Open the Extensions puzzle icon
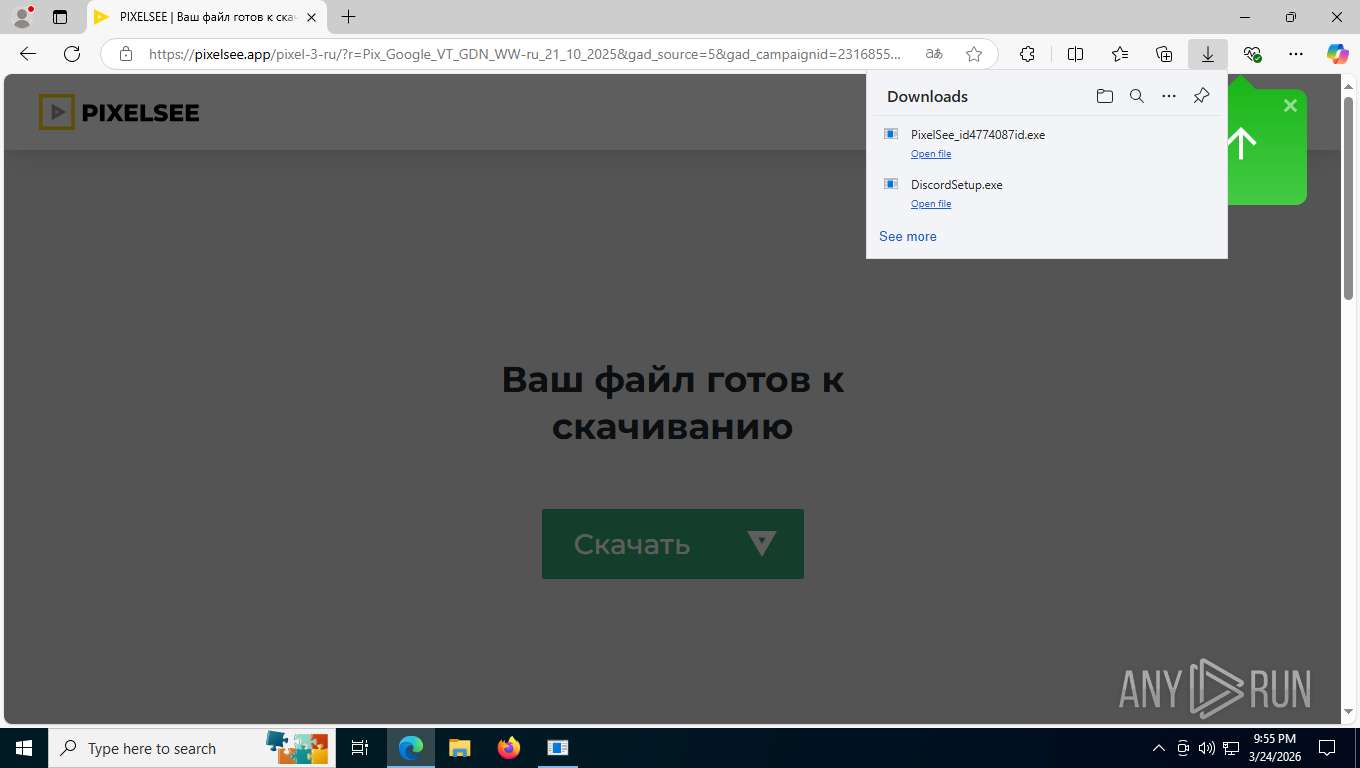 point(1027,54)
